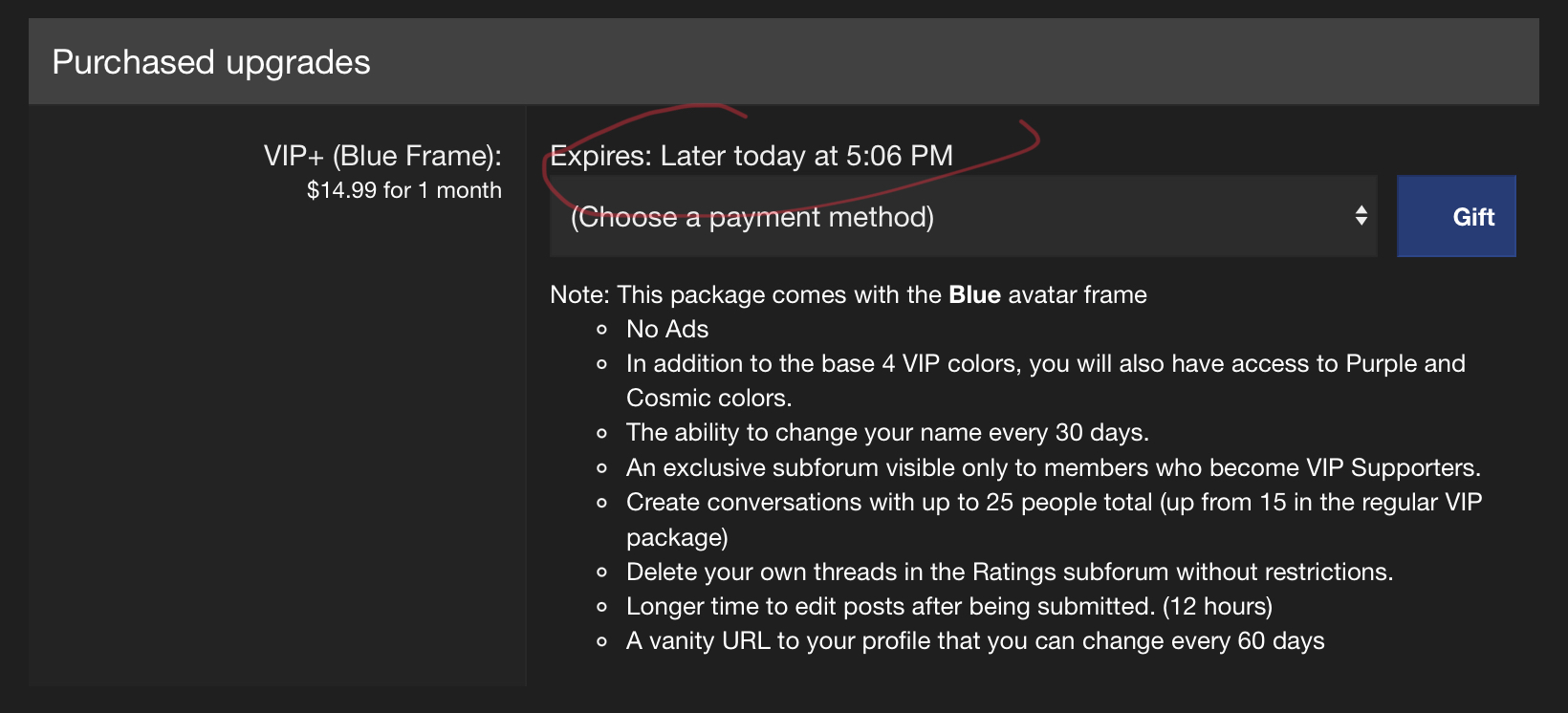Click the Purple and Cosmic colors benefit
Image resolution: width=1568 pixels, height=713 pixels.
[1045, 364]
